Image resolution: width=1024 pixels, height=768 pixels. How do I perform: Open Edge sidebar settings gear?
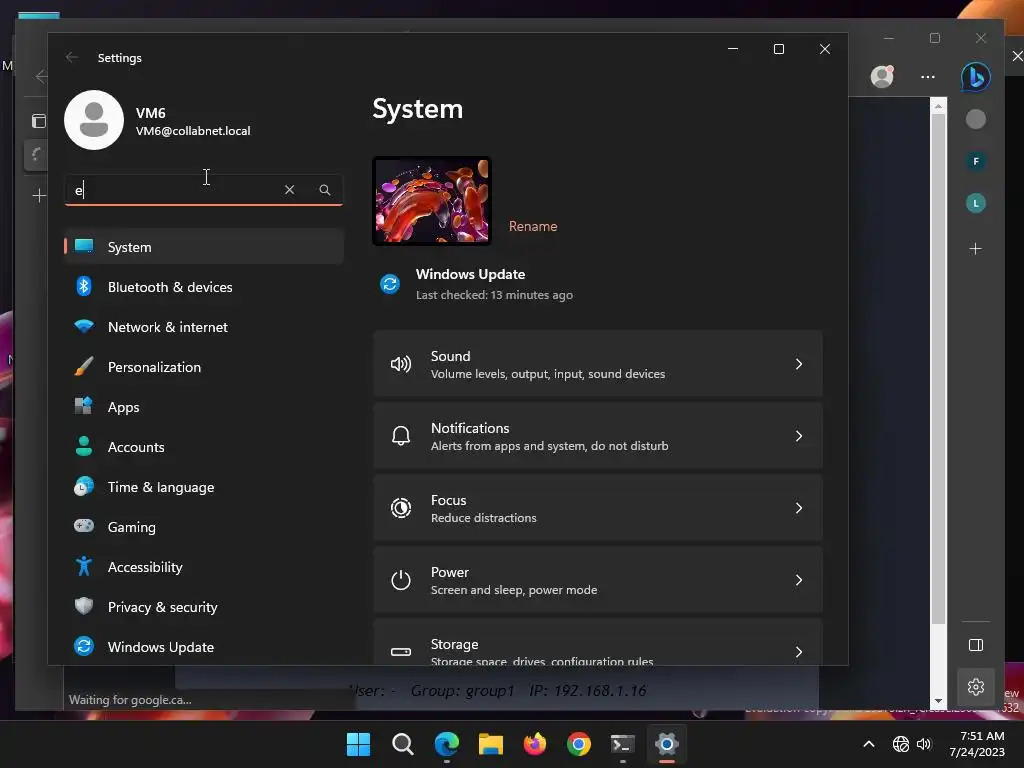coord(976,687)
